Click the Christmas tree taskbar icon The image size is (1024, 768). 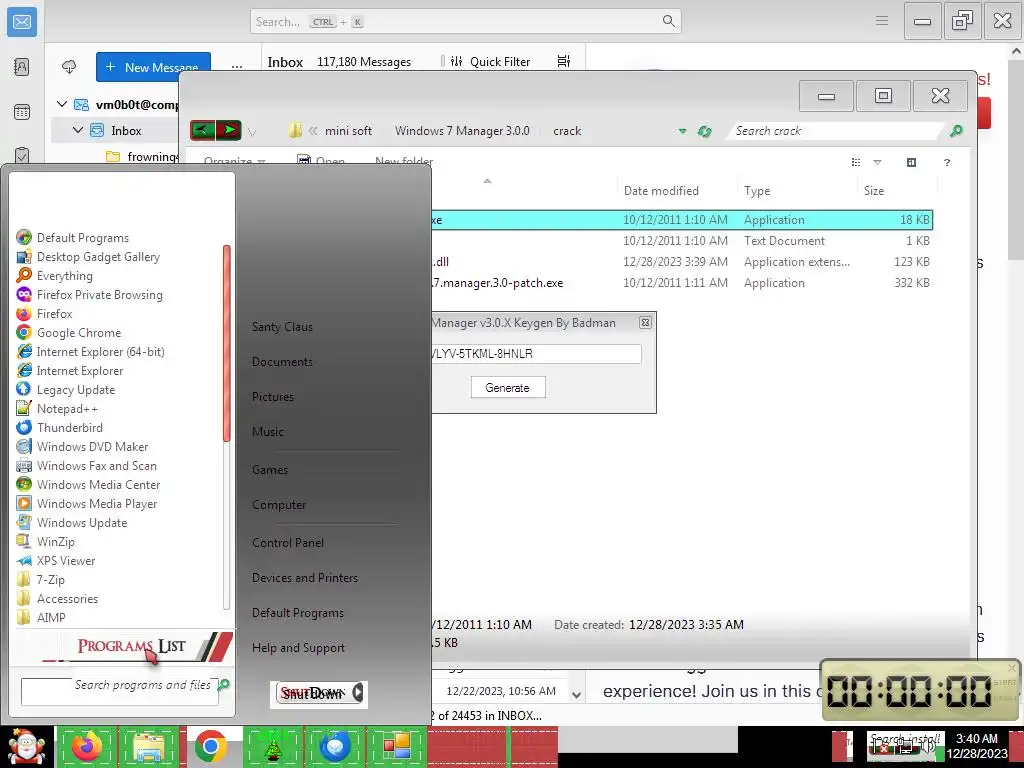tap(273, 746)
